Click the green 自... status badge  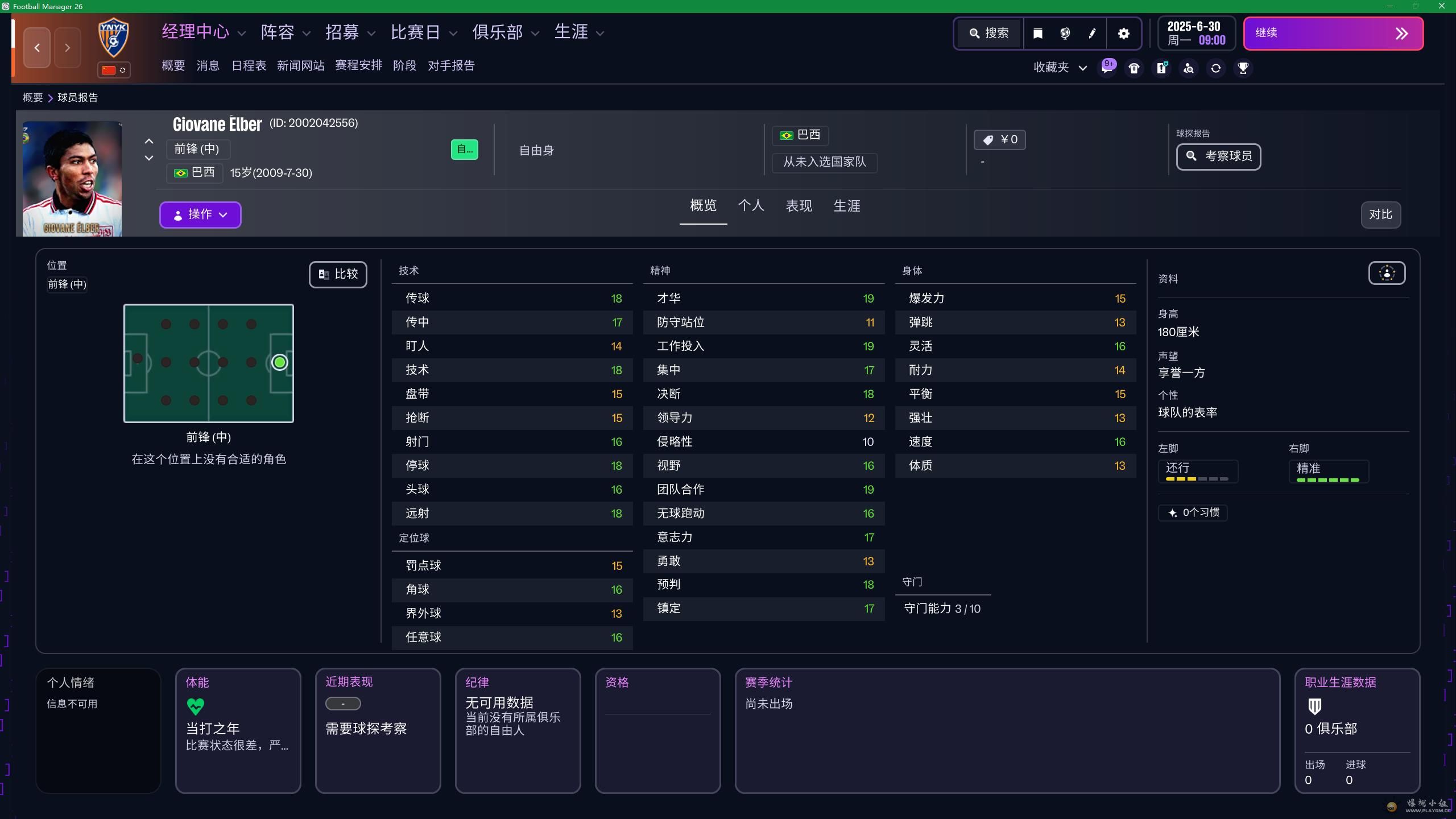pyautogui.click(x=465, y=150)
